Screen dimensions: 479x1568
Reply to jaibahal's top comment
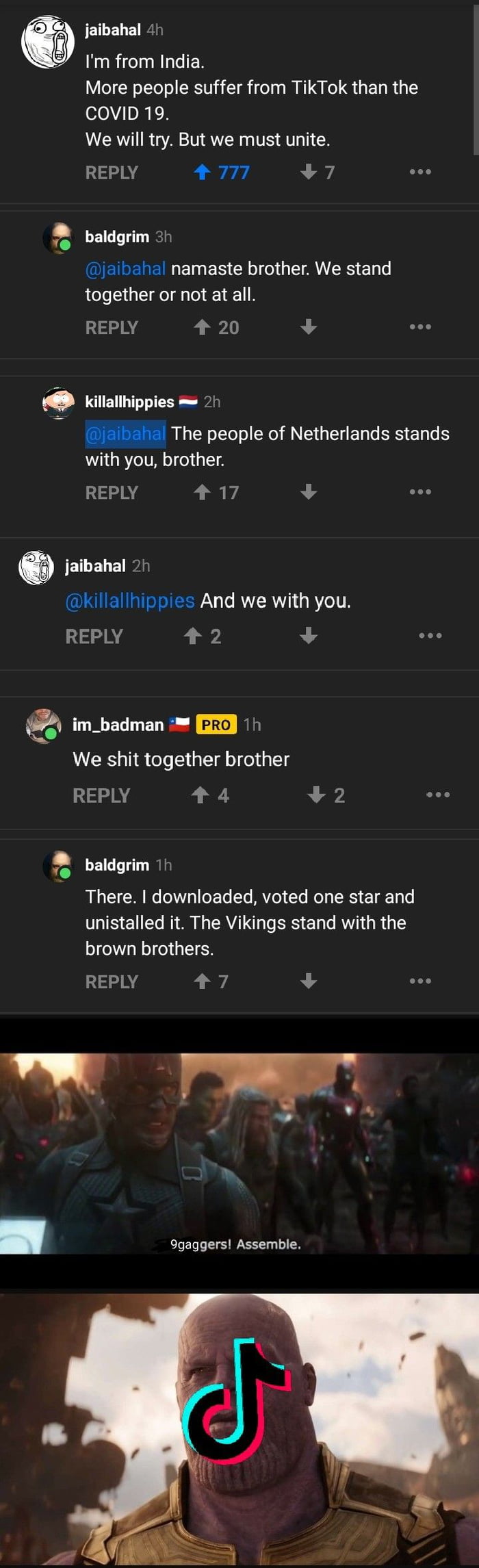coord(112,172)
